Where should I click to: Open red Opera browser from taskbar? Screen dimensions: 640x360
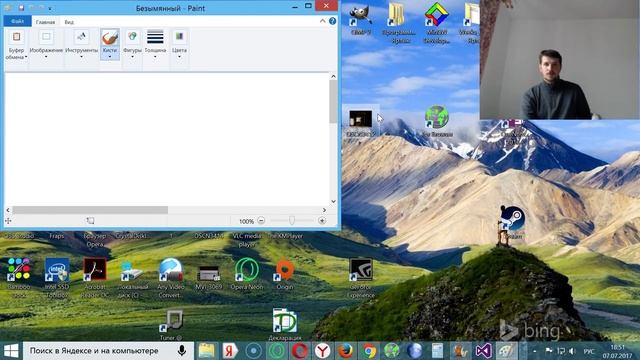click(300, 351)
